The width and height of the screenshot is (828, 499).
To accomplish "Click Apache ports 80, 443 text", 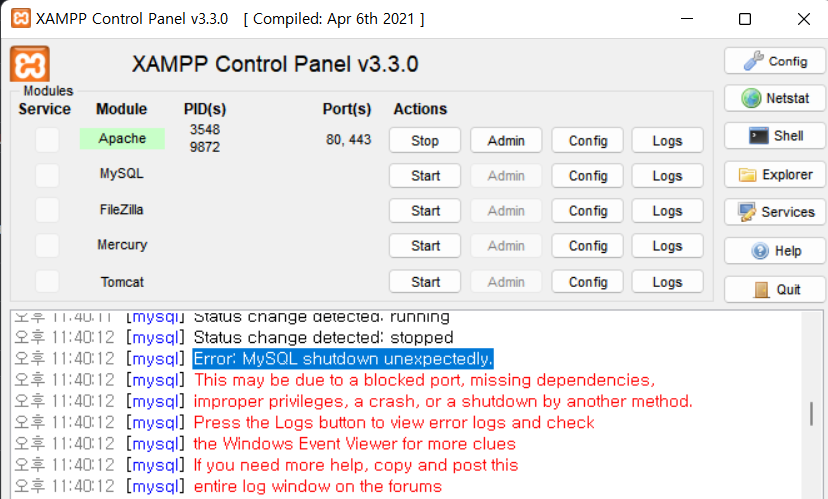I will [349, 140].
